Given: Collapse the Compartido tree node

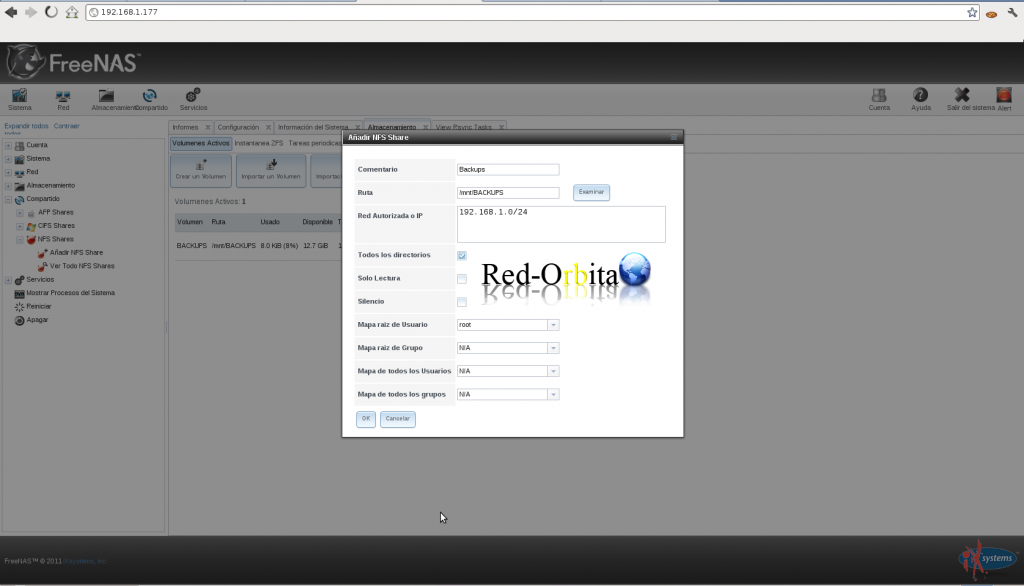Looking at the screenshot, I should (8, 199).
